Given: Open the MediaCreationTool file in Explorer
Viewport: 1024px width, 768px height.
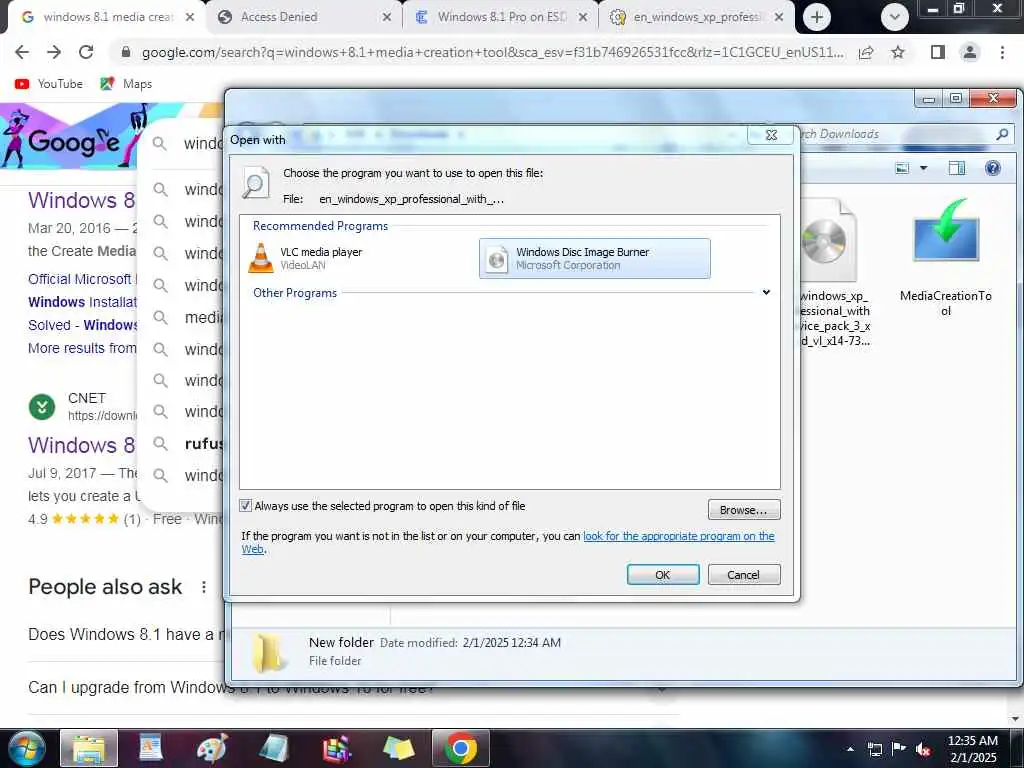Looking at the screenshot, I should 946,257.
